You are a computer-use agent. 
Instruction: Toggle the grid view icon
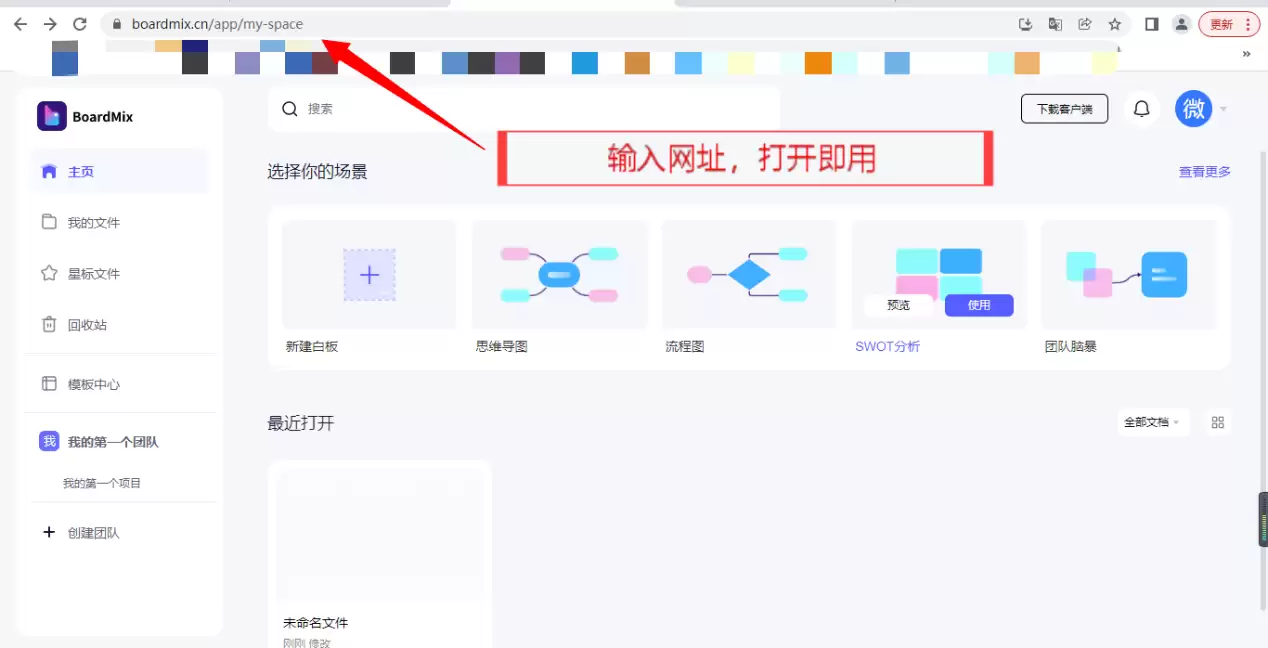[x=1217, y=422]
